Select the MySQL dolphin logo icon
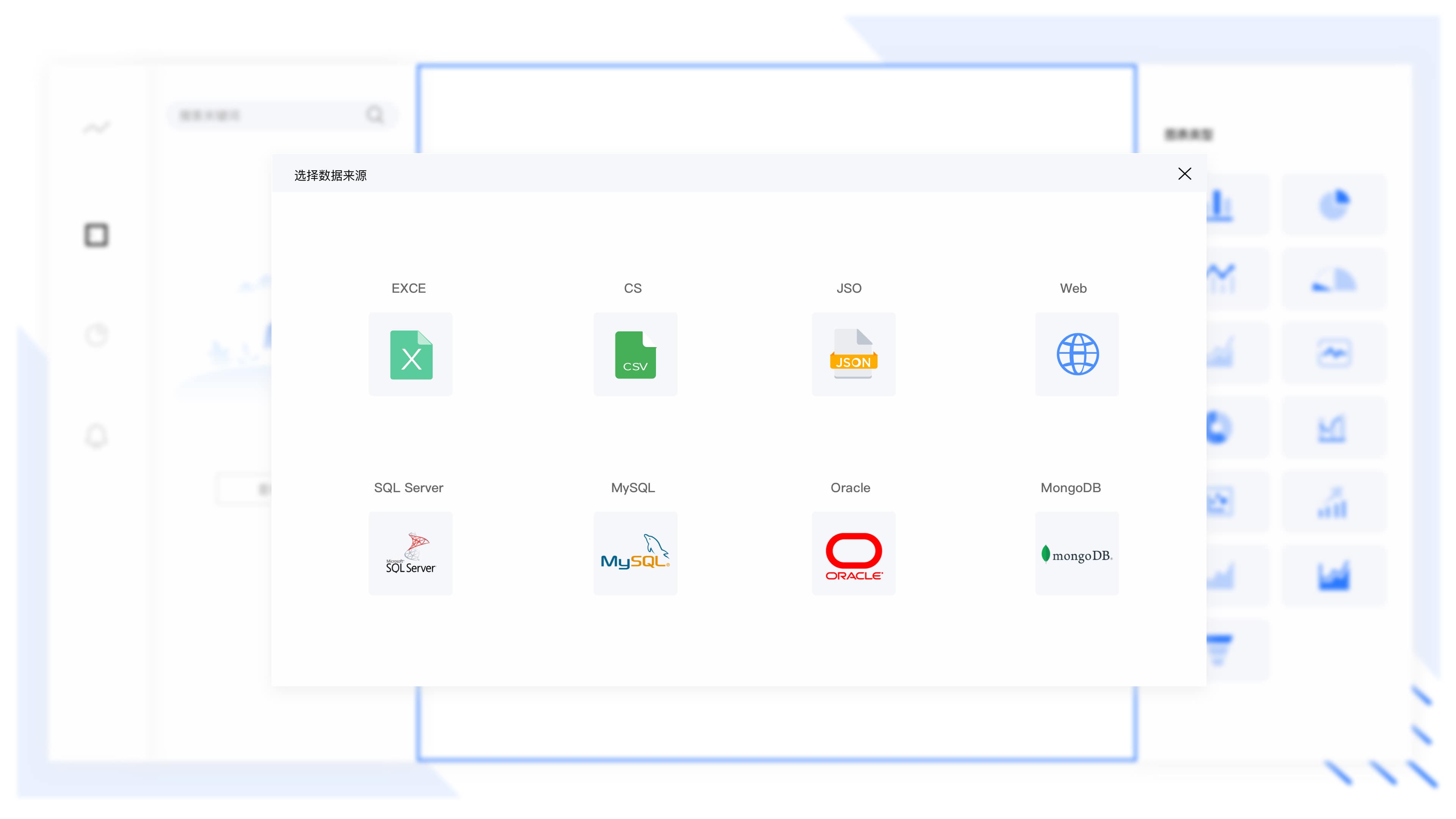The image size is (1456, 819). 635,553
